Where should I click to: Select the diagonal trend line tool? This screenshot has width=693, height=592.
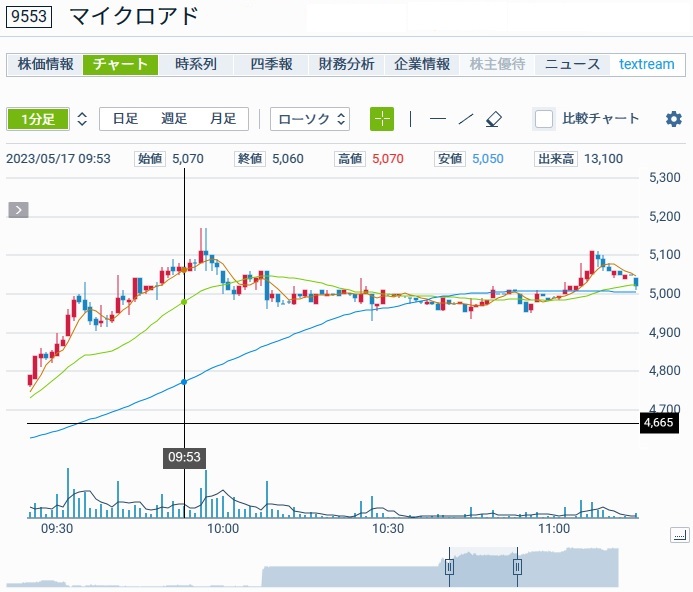pyautogui.click(x=465, y=119)
